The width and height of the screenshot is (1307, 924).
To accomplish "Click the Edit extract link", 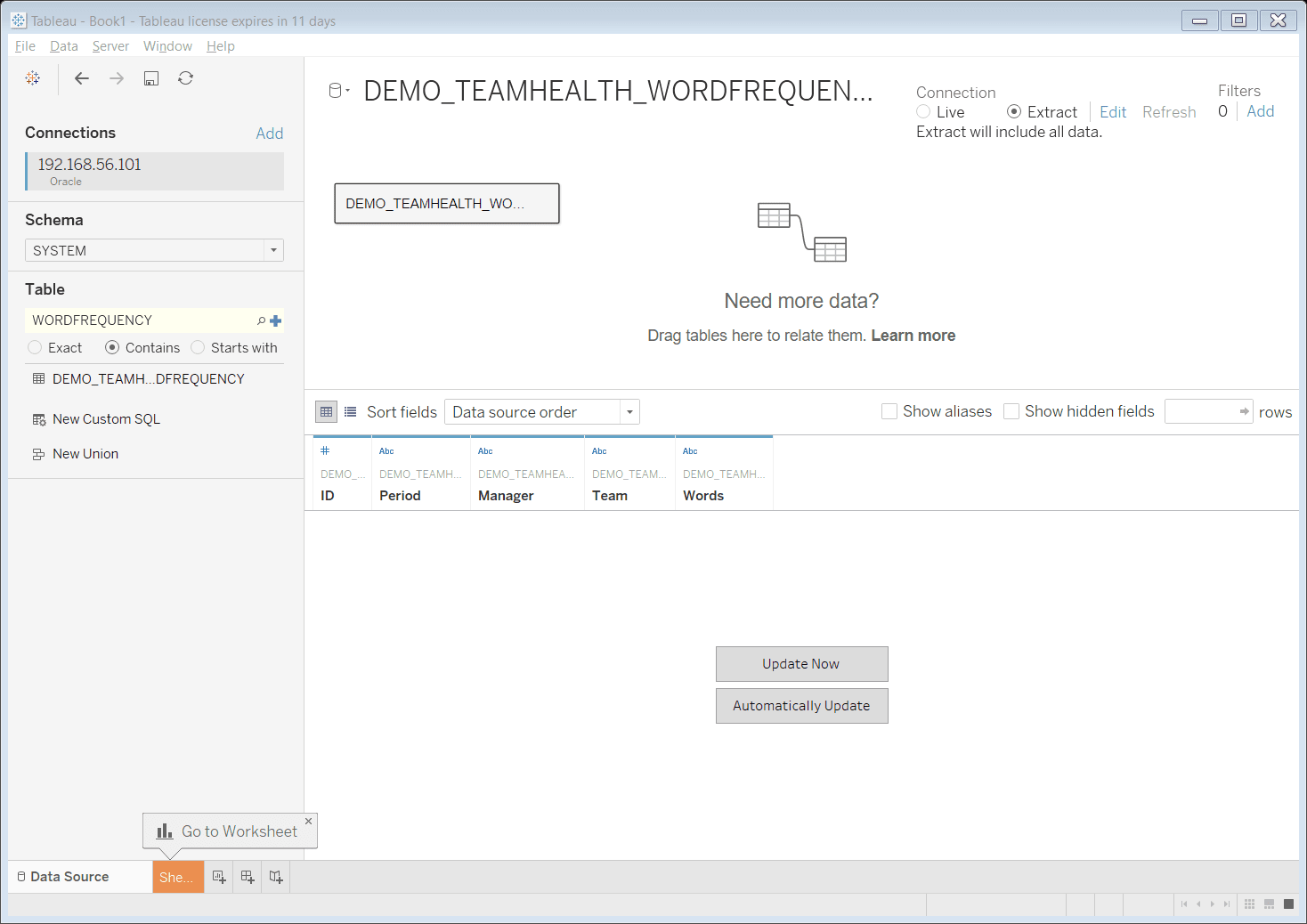I will click(x=1113, y=112).
